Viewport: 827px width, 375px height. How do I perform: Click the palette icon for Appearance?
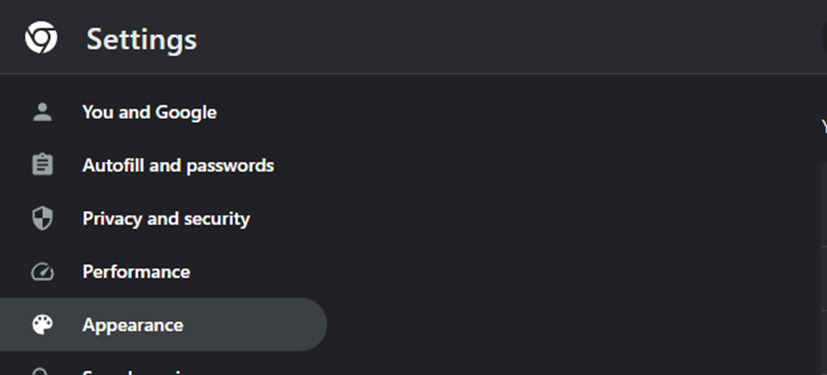(42, 325)
